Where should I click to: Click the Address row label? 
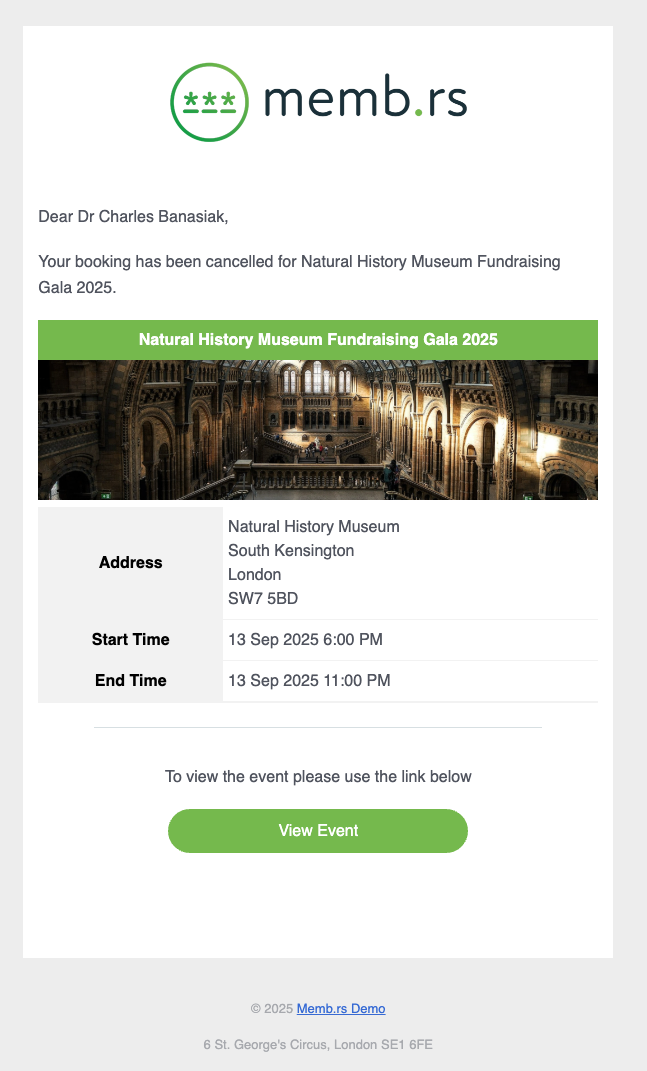(131, 563)
